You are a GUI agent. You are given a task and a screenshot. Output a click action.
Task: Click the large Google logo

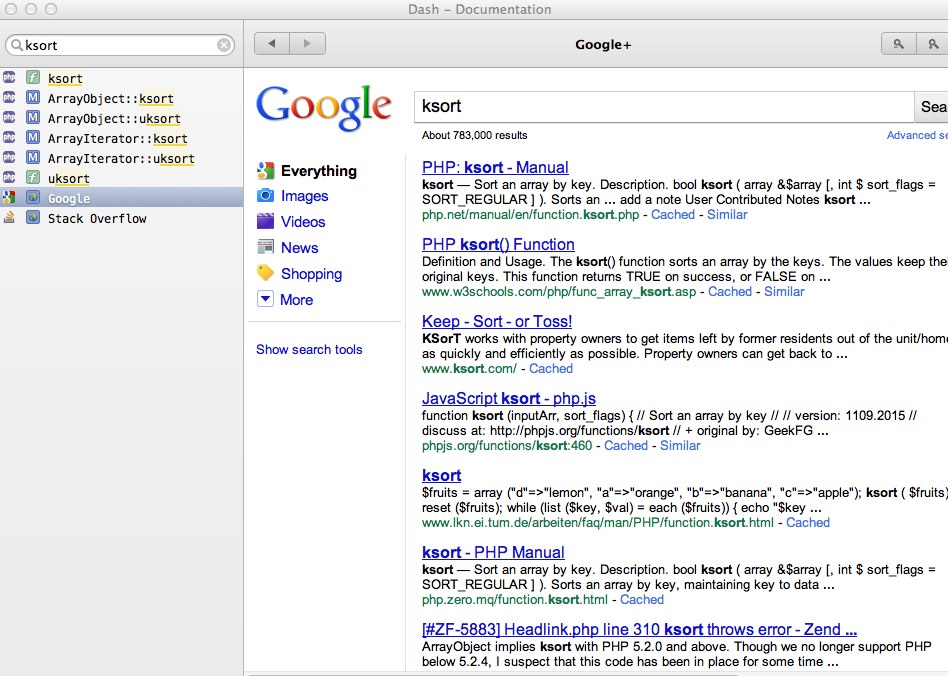coord(324,108)
